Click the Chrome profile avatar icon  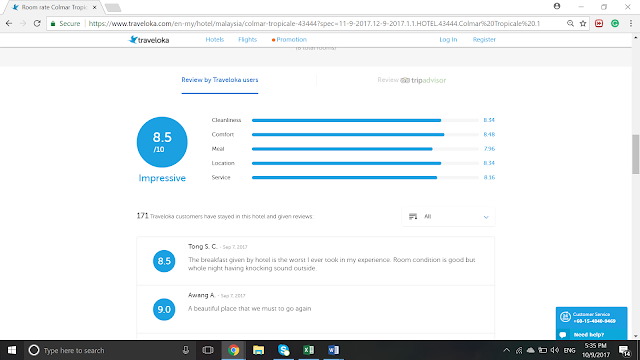[557, 6]
